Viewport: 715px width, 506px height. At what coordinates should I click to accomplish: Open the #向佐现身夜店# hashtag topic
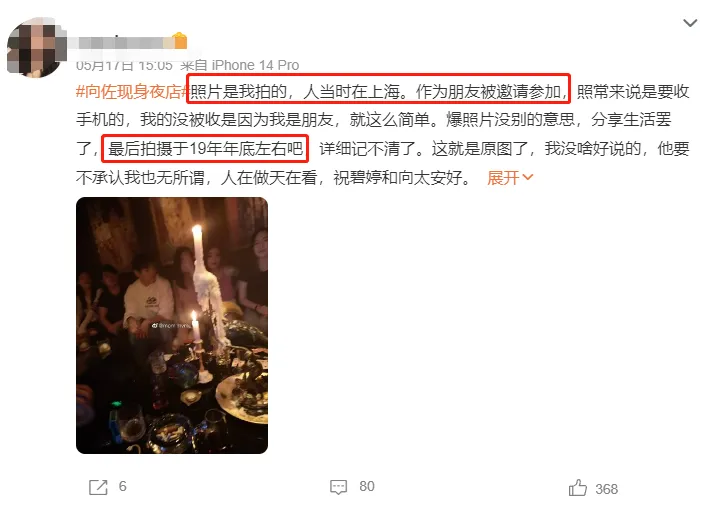132,92
